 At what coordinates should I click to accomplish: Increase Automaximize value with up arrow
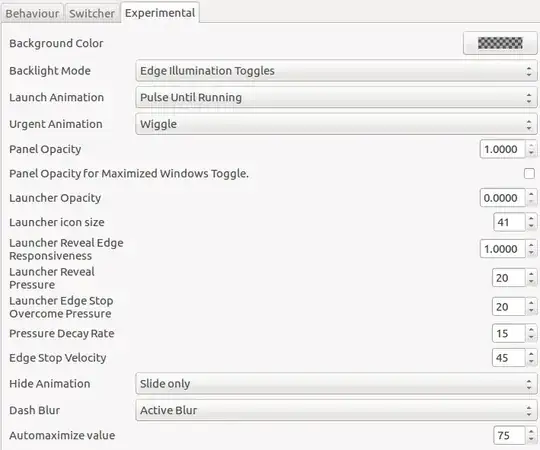[531, 431]
